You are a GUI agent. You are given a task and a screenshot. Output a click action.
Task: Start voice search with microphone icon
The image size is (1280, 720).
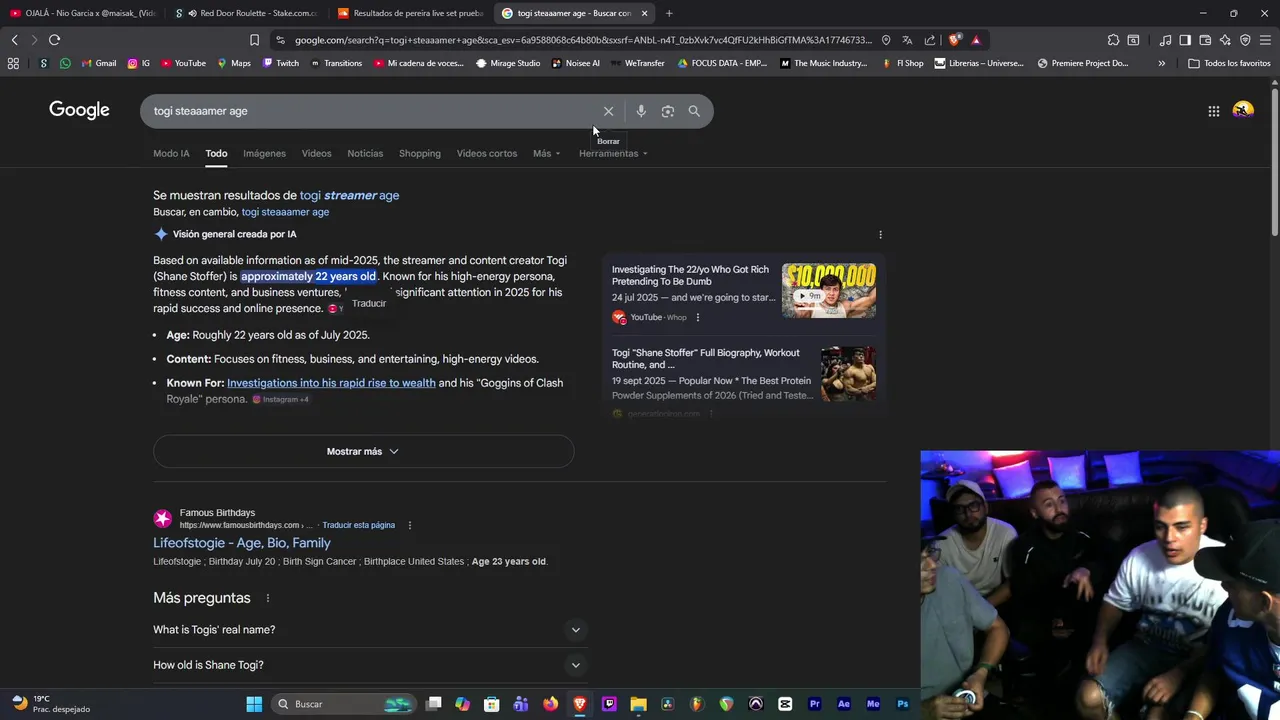[x=641, y=111]
